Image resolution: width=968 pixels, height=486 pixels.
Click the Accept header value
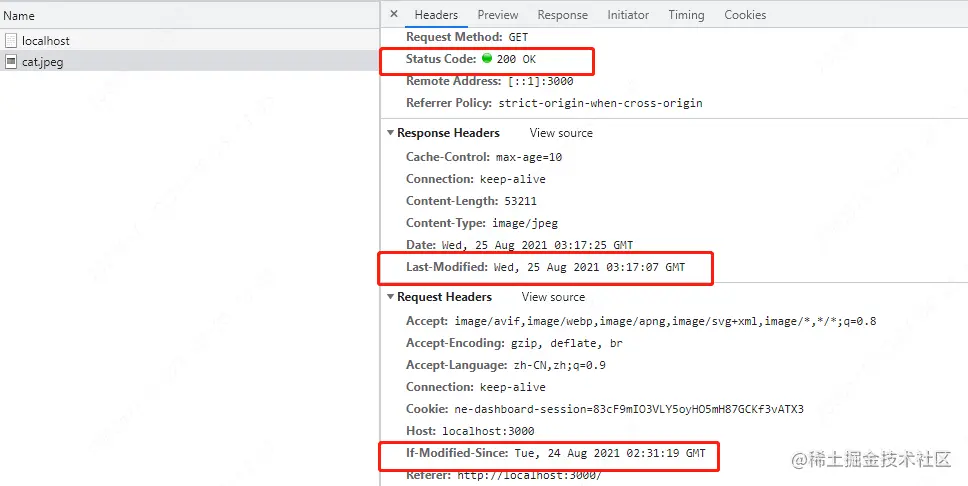(666, 321)
